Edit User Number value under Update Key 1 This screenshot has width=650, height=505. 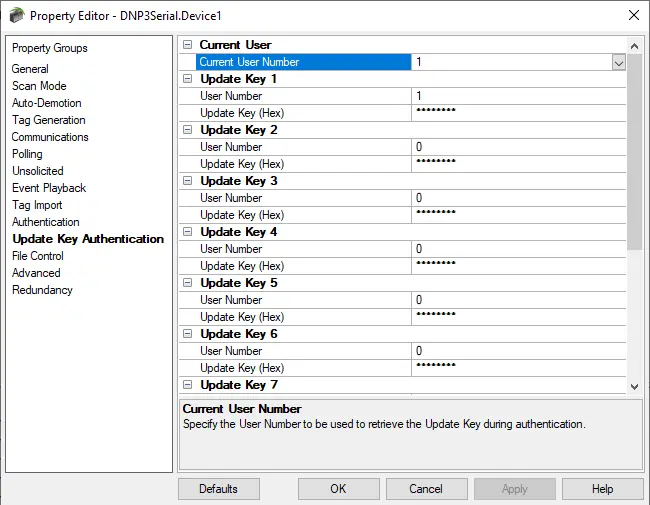(519, 96)
